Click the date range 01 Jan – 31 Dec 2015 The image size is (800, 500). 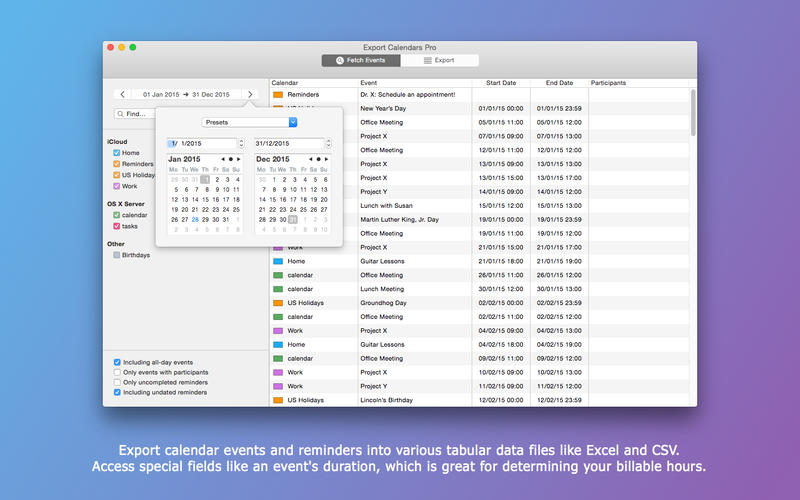click(186, 94)
